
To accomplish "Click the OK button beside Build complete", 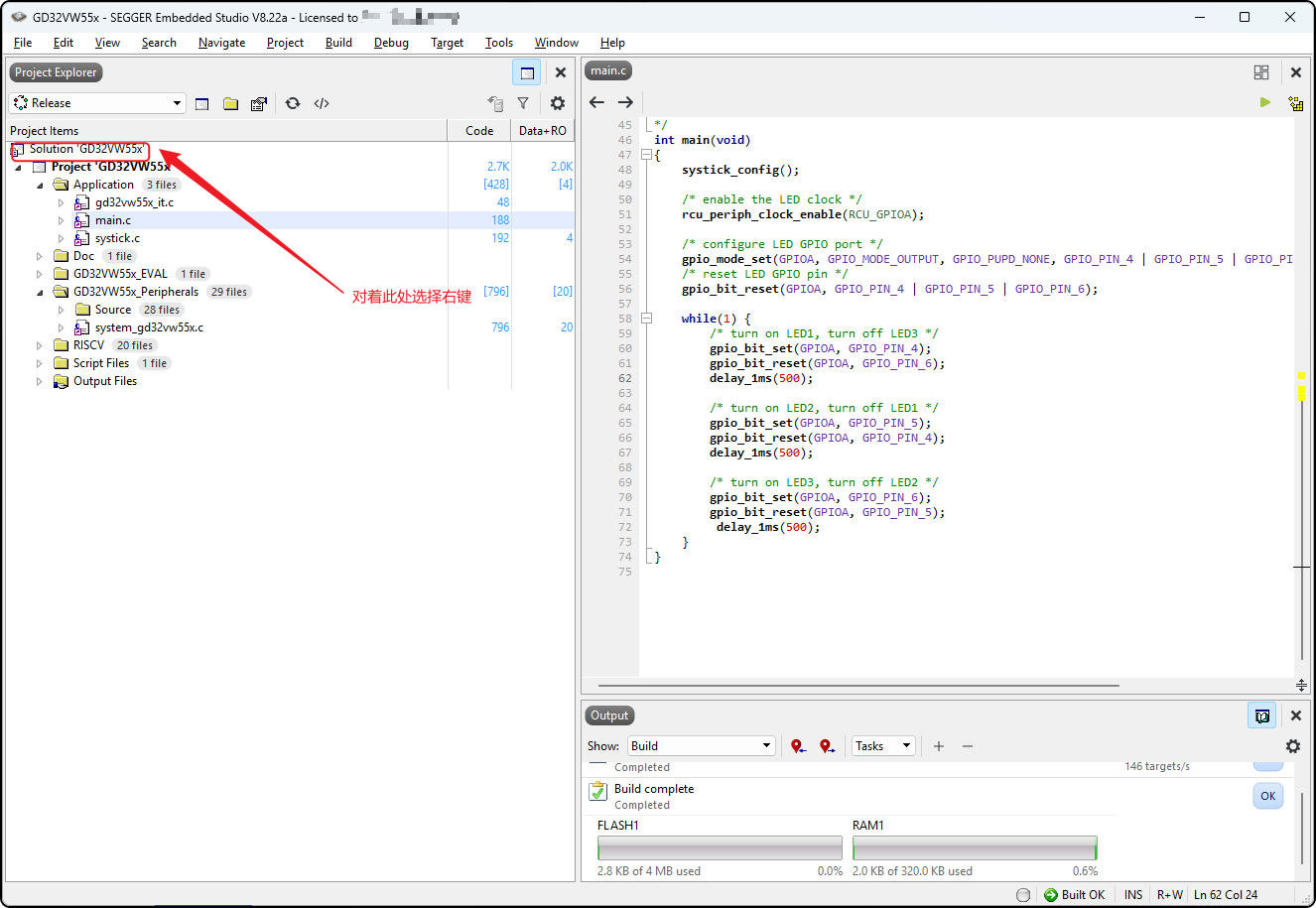I will (x=1267, y=796).
